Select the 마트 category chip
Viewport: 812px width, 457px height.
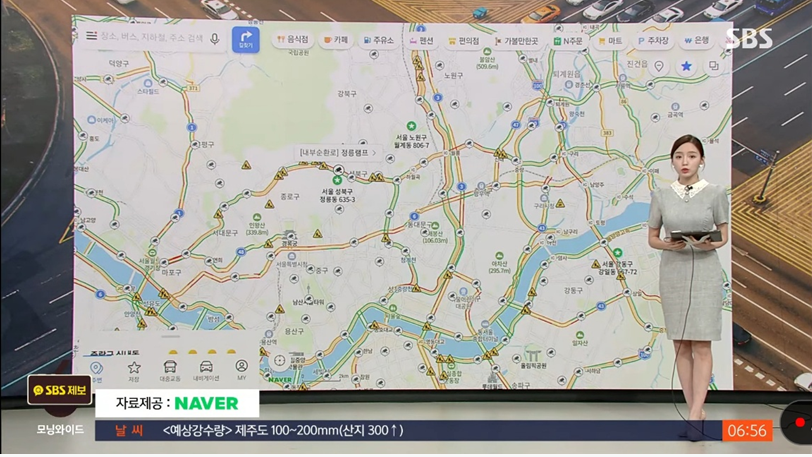[x=611, y=41]
